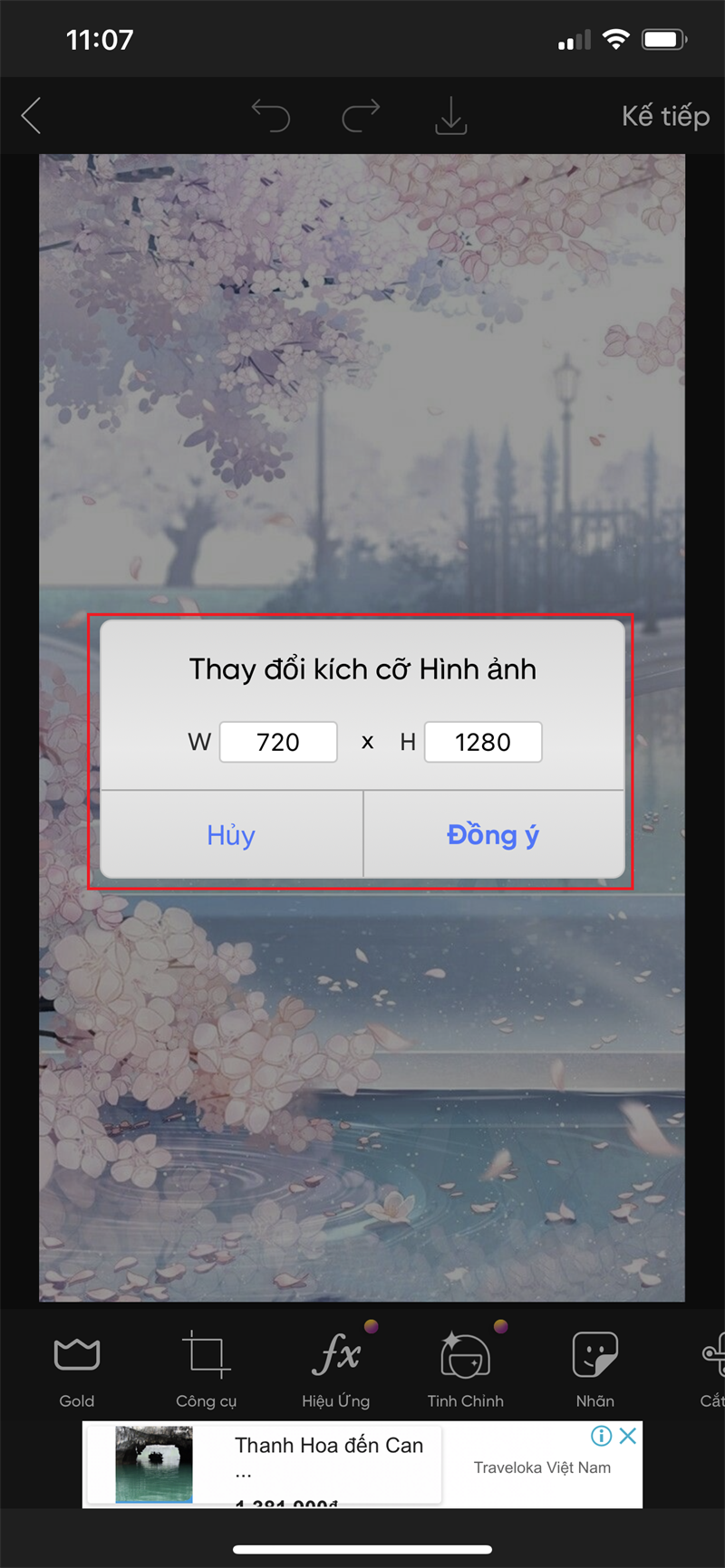Open Công cụ crop tools
The height and width of the screenshot is (1568, 725).
[x=207, y=1370]
